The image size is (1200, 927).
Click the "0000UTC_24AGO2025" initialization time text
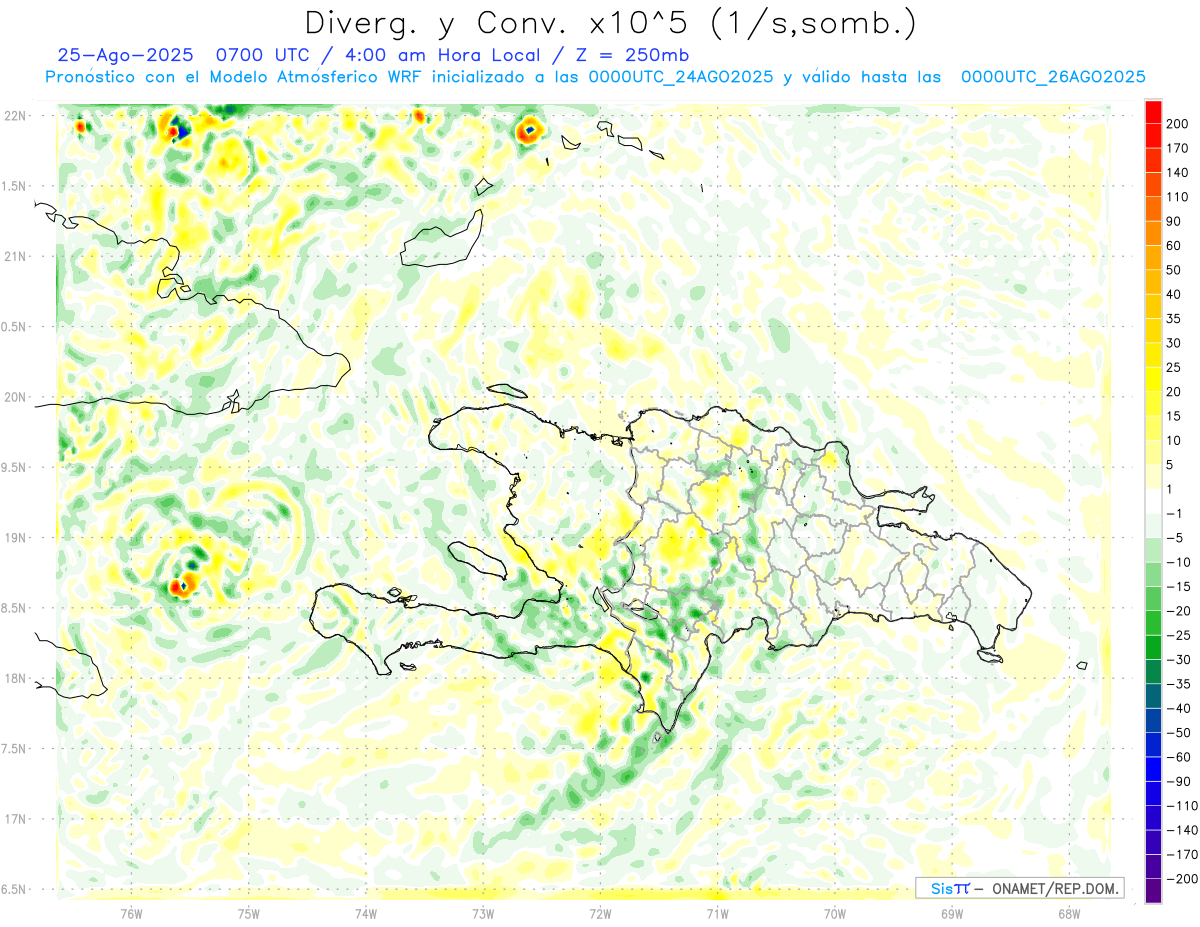pyautogui.click(x=681, y=77)
